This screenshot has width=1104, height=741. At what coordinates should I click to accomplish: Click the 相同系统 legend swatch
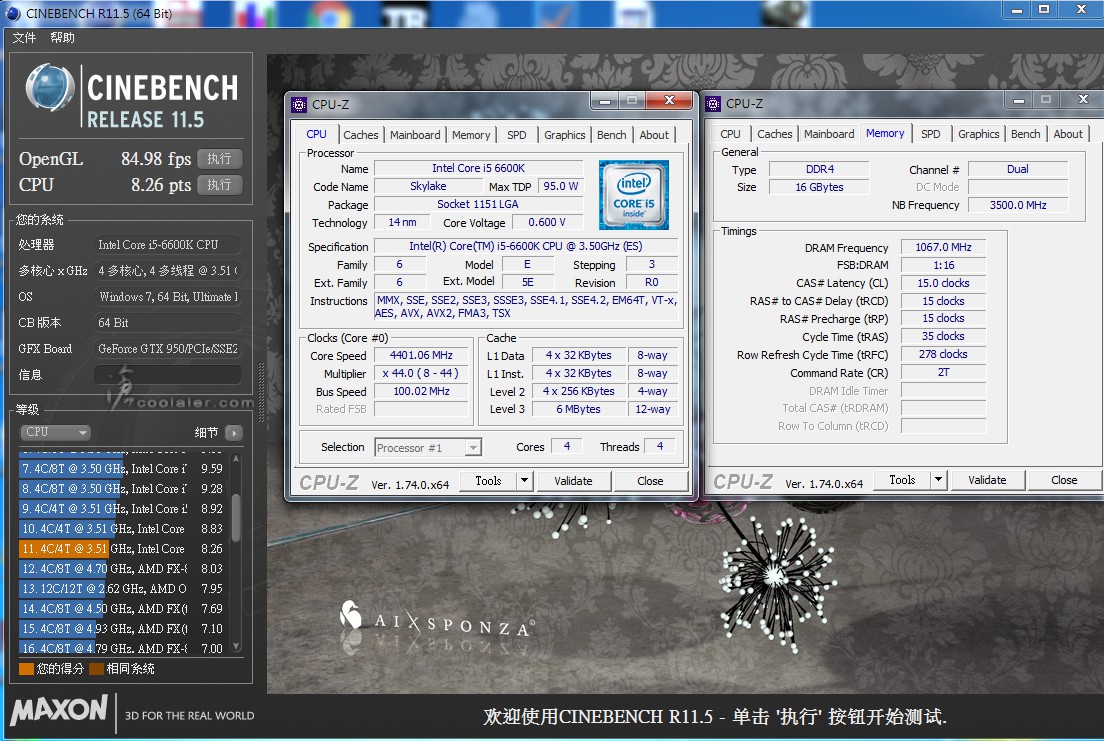coord(96,668)
